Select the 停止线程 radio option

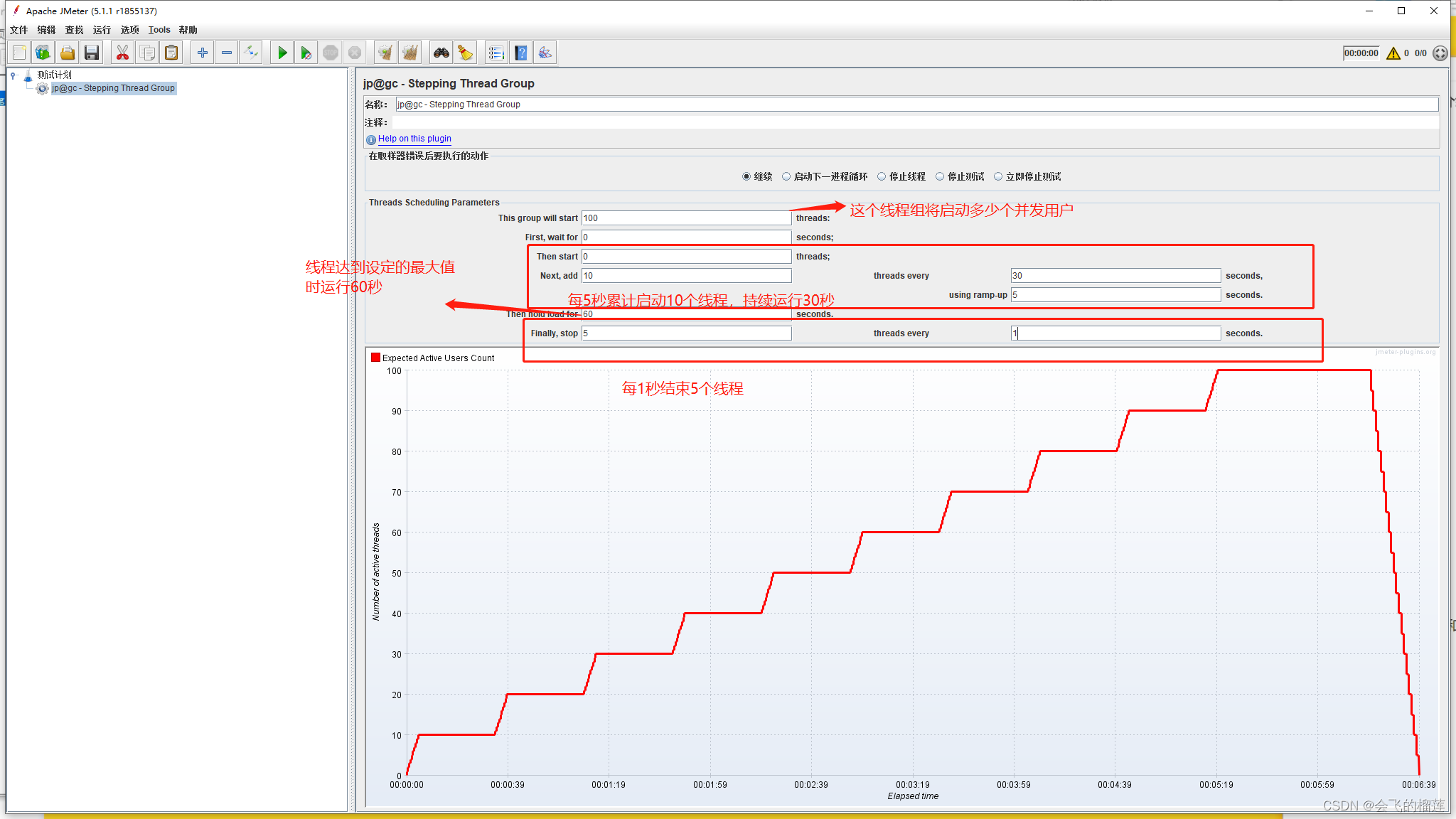882,176
